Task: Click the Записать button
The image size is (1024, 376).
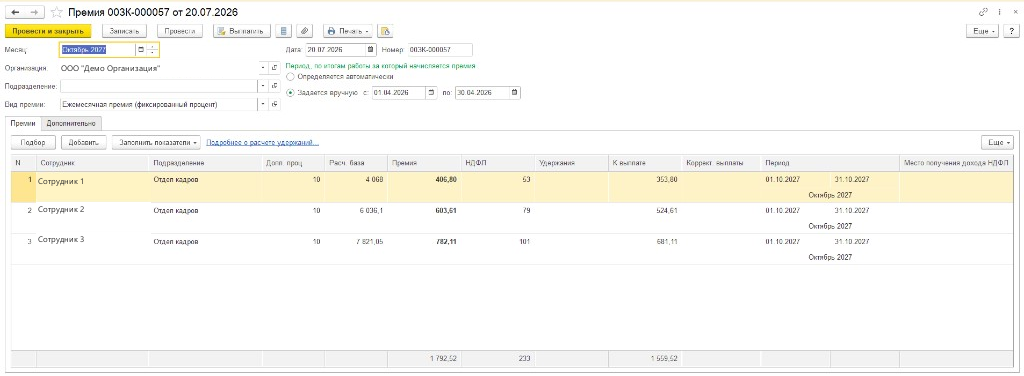Action: point(124,31)
